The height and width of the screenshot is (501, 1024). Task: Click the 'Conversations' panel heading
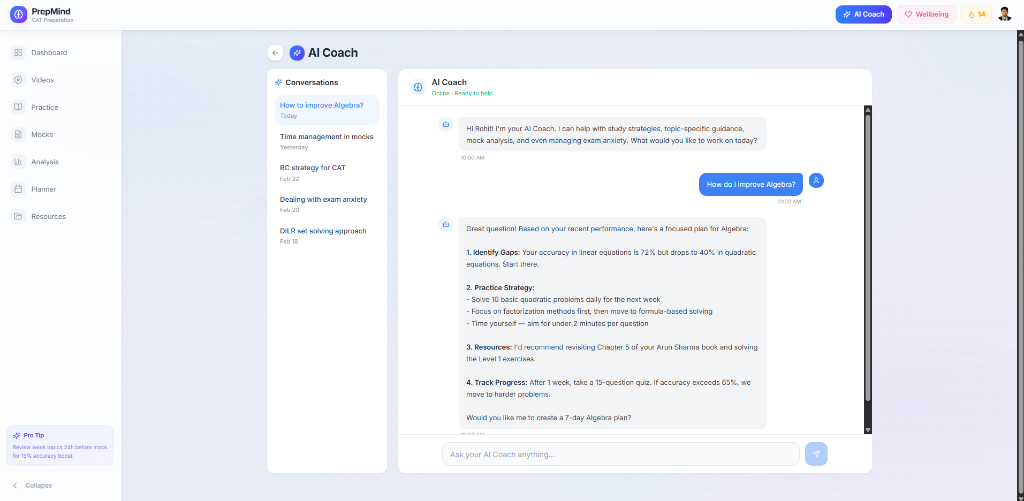click(312, 83)
